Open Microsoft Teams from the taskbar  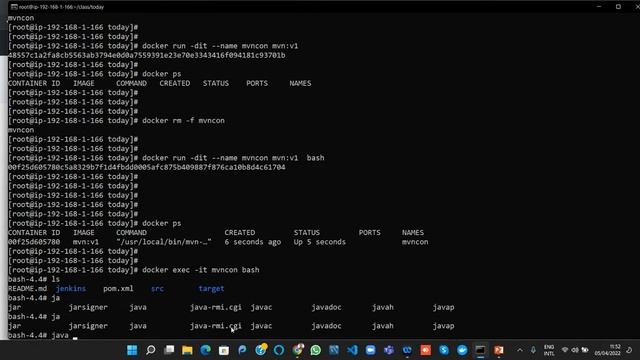coord(389,350)
